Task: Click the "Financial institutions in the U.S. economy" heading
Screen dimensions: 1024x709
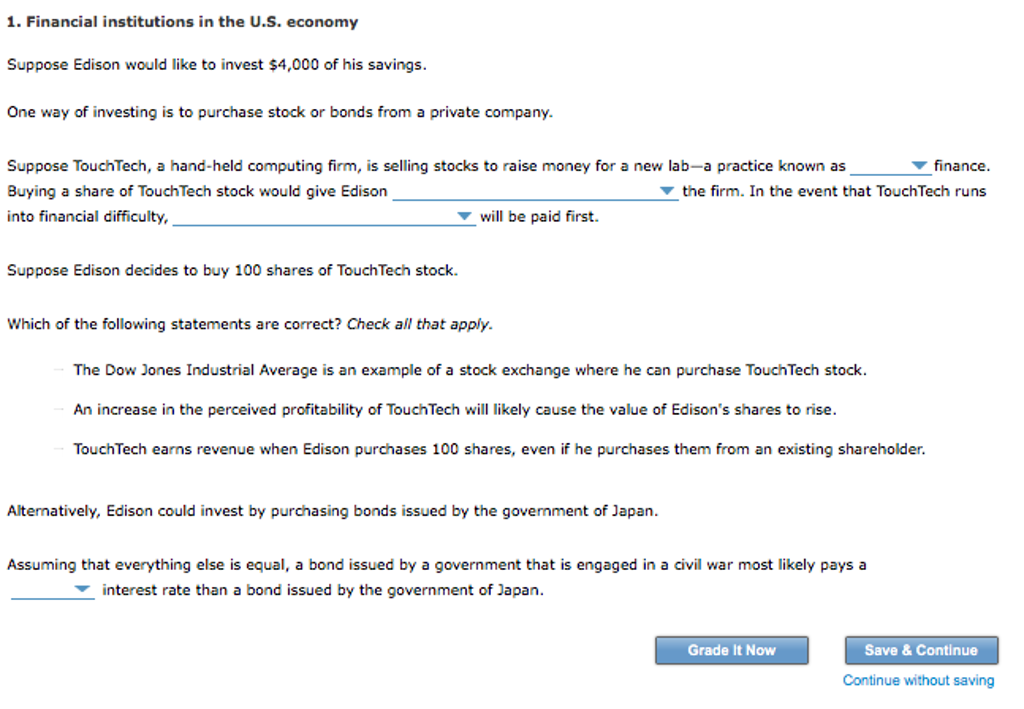Action: (182, 22)
